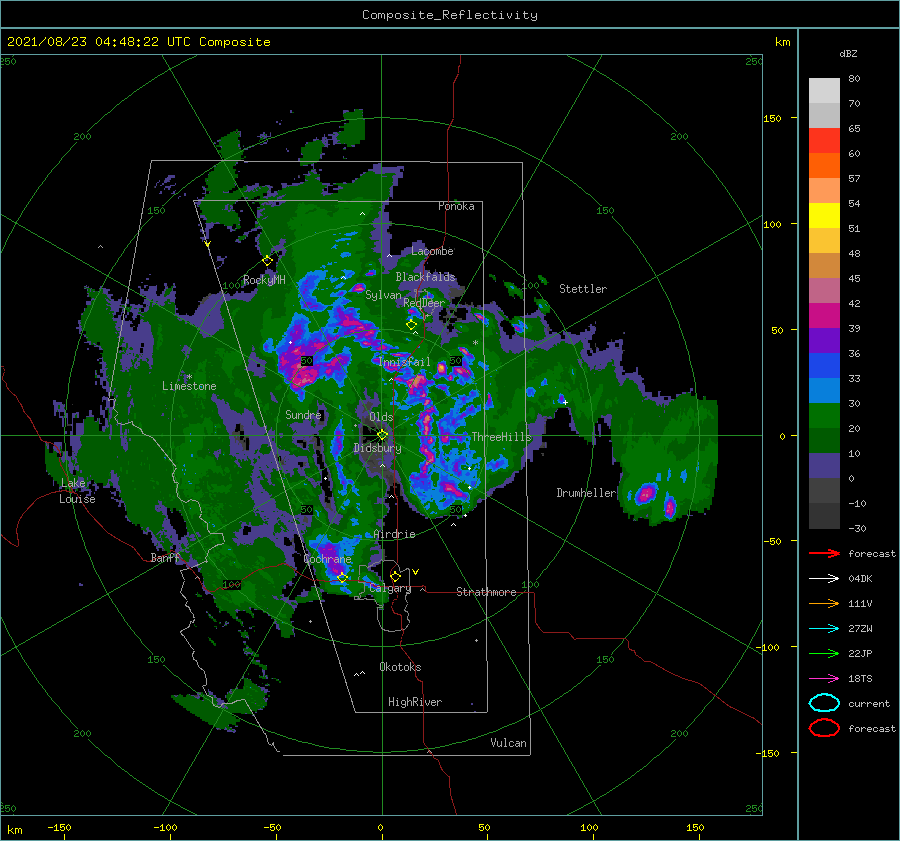The image size is (900, 841).
Task: Click the Stettler label
Action: [583, 289]
